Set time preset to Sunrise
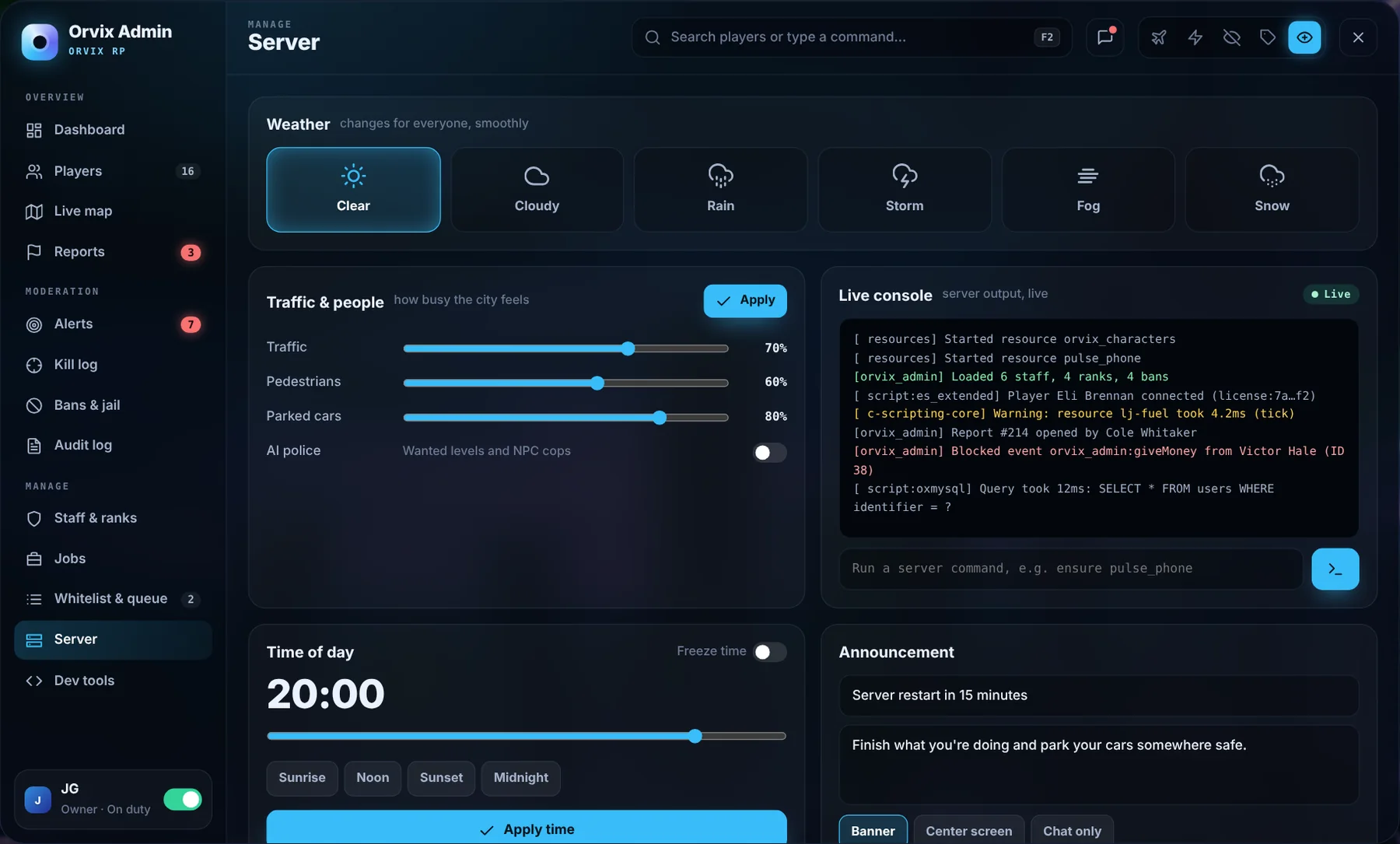The width and height of the screenshot is (1400, 844). [302, 778]
